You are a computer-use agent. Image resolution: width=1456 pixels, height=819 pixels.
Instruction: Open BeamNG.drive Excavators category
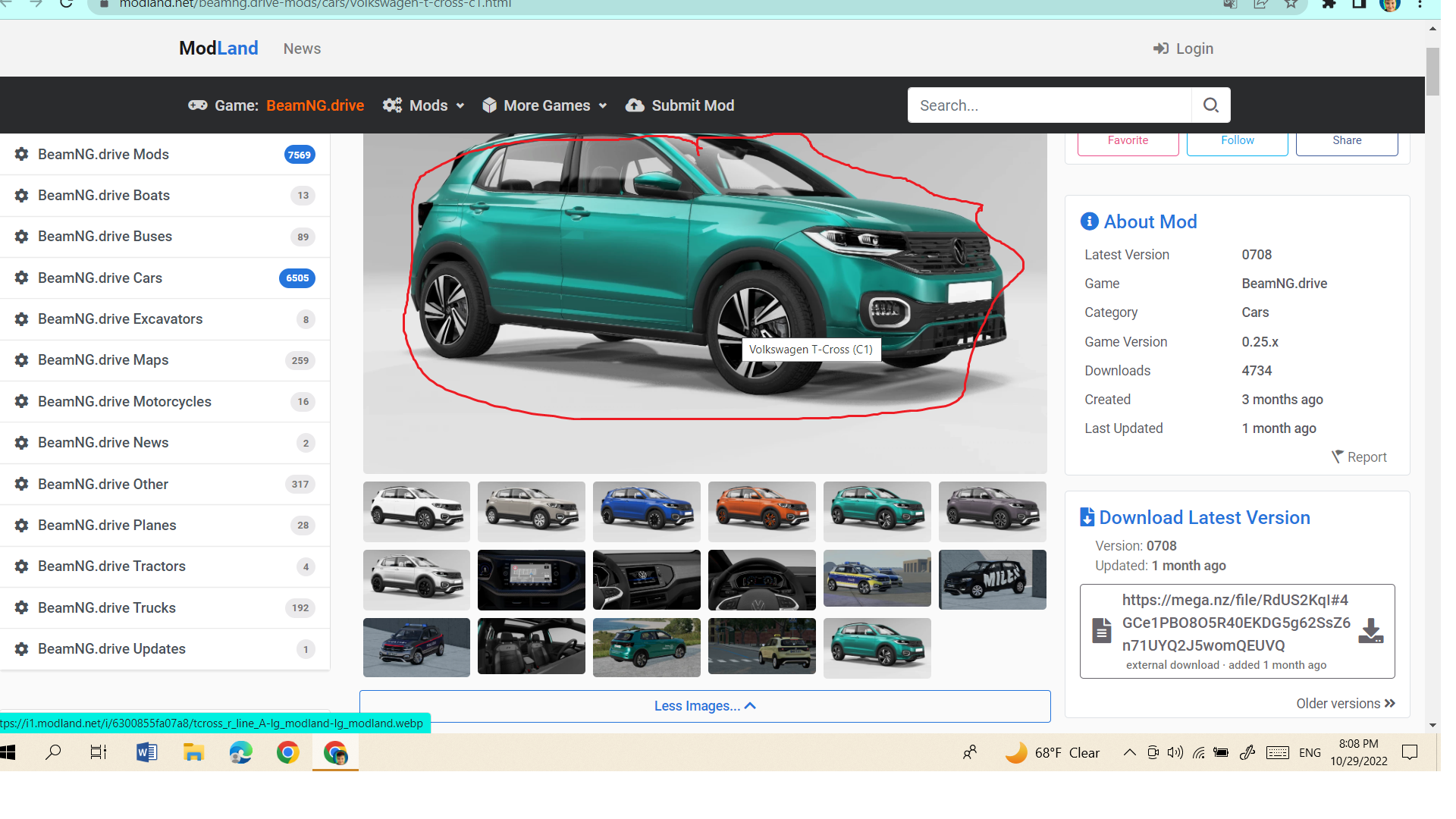[165, 318]
